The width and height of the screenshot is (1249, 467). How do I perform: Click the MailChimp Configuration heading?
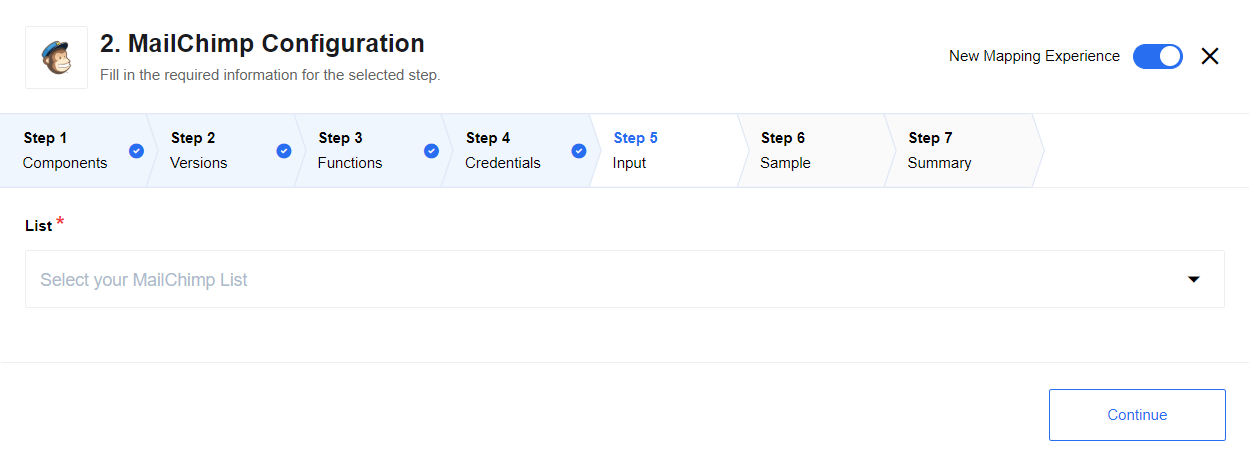[262, 44]
